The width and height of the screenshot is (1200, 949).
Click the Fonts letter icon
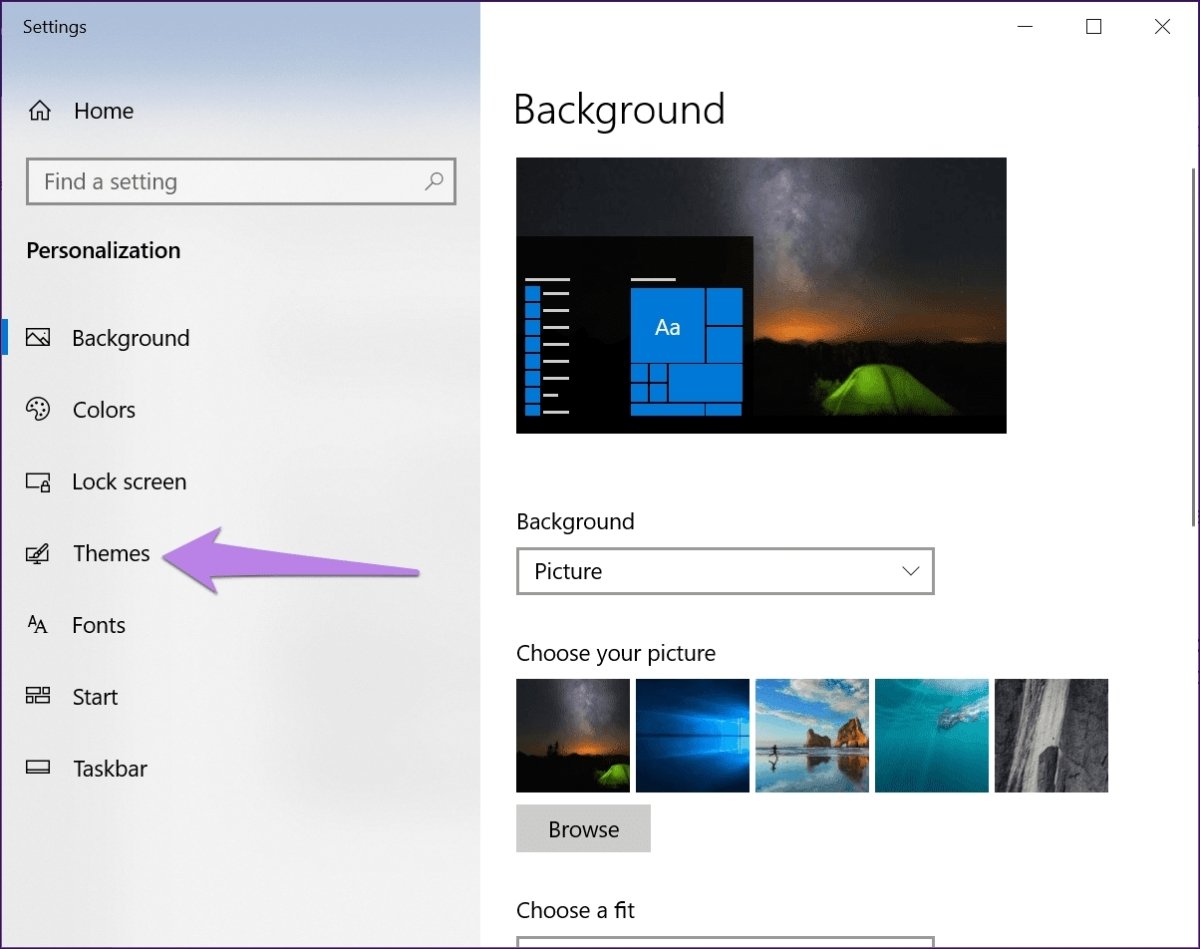[x=38, y=625]
